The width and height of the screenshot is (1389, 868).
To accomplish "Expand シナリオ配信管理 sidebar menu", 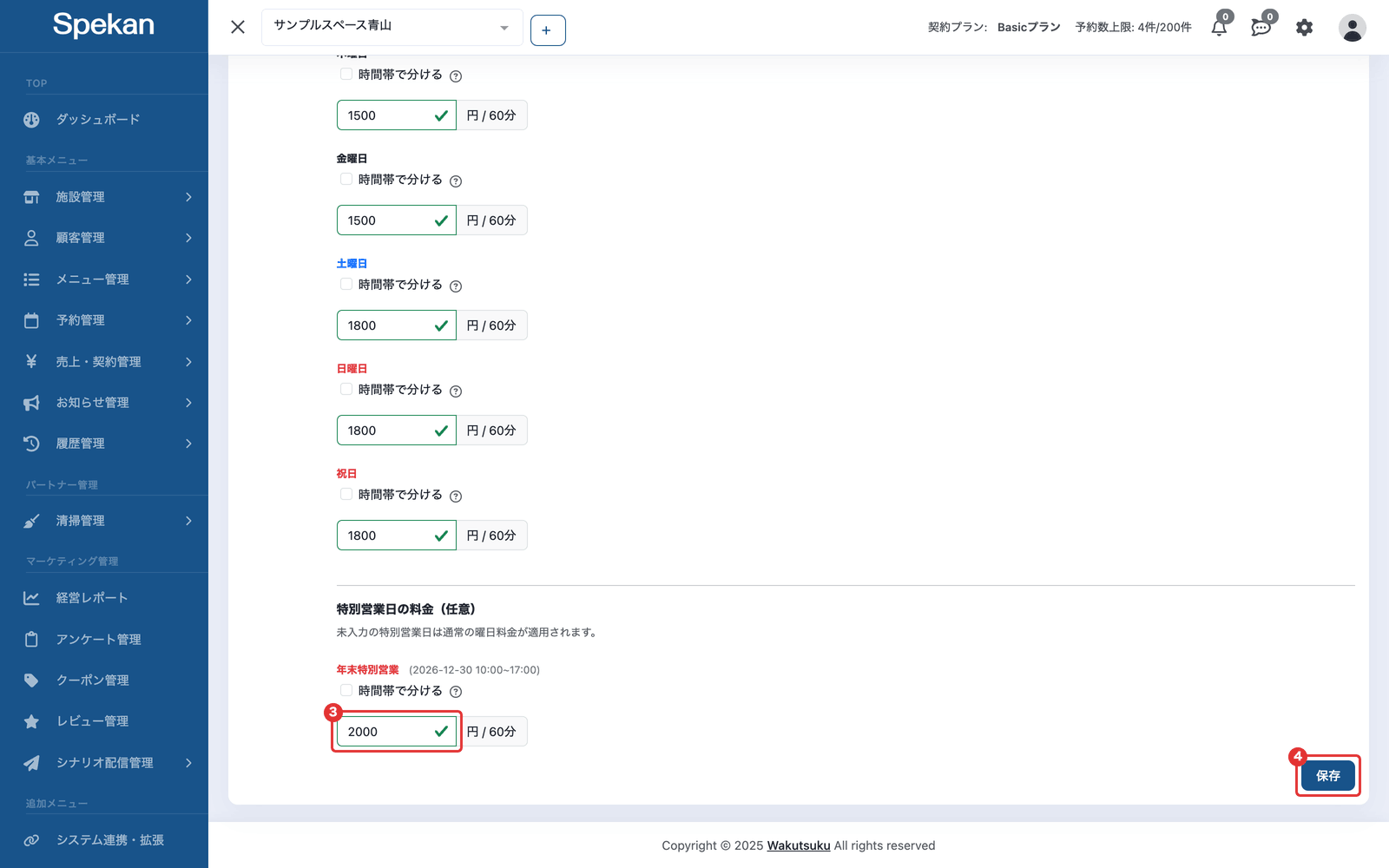I will (104, 762).
